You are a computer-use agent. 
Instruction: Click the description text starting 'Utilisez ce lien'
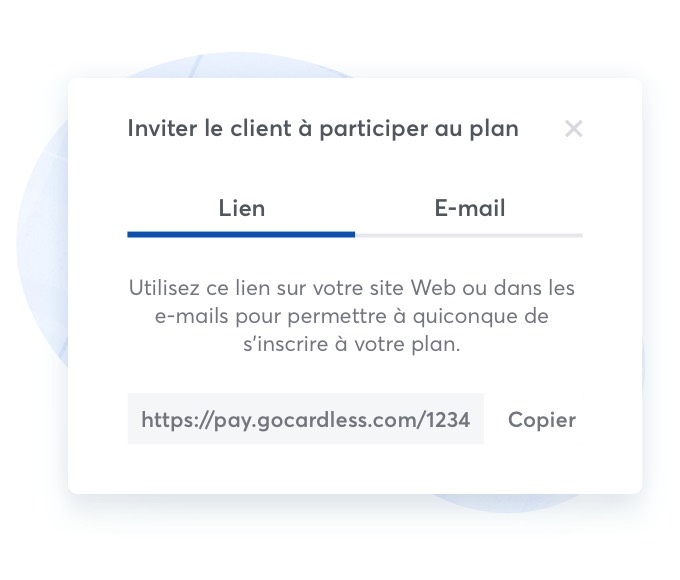pos(354,289)
